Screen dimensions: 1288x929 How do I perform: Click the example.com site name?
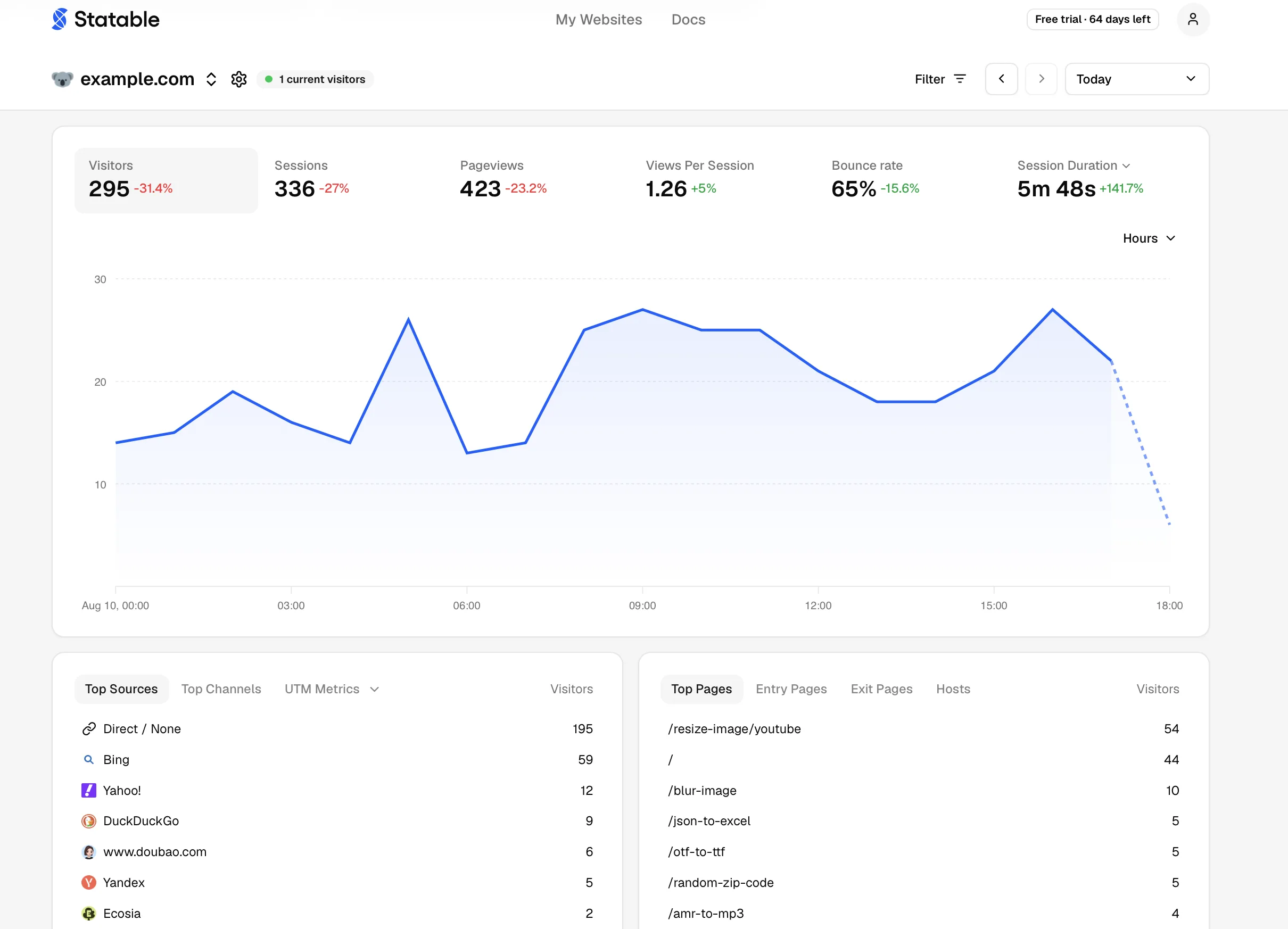point(137,79)
